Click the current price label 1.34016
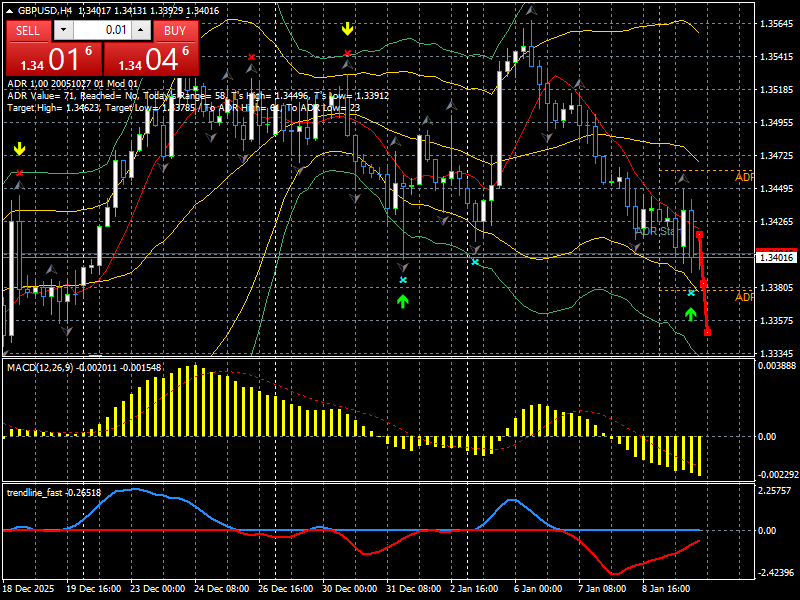Viewport: 800px width, 600px height. pyautogui.click(x=777, y=257)
